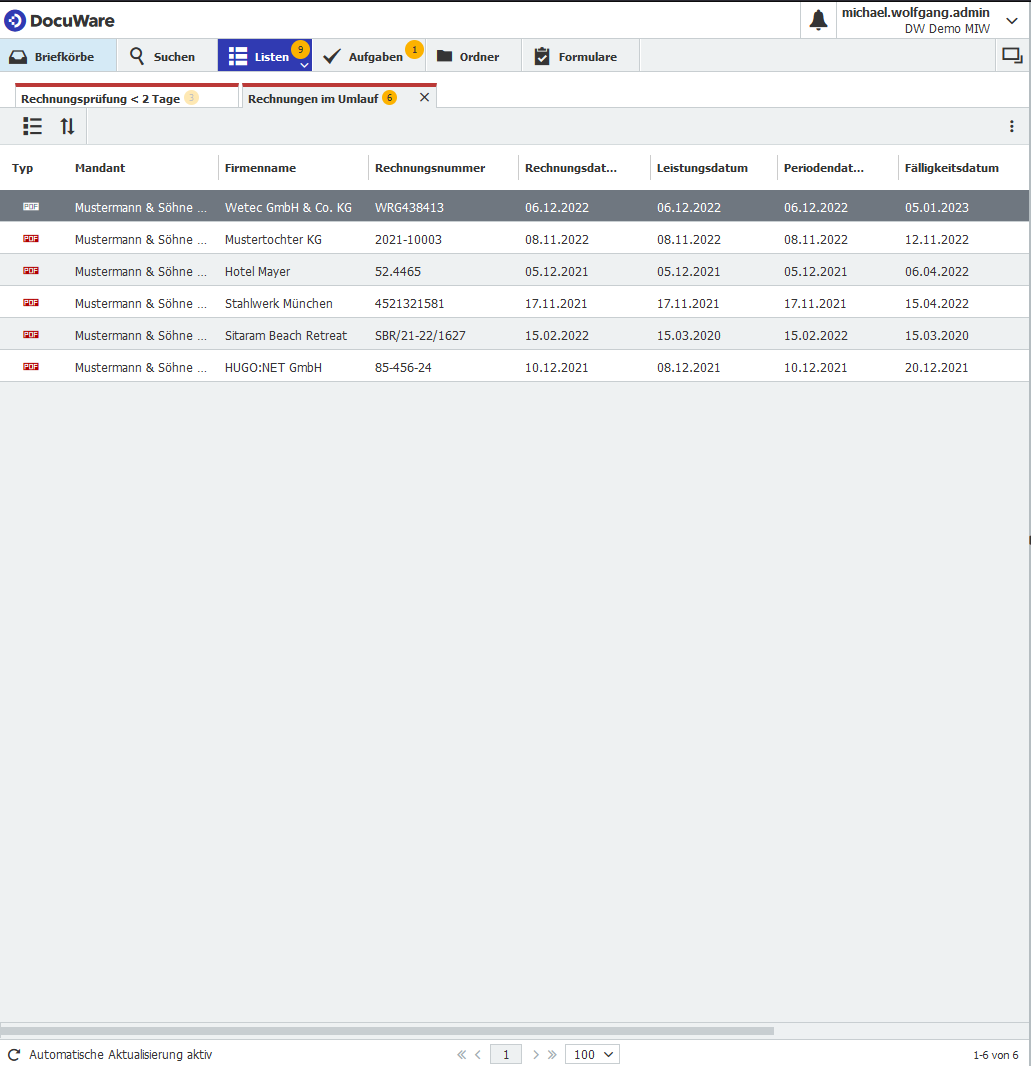This screenshot has width=1031, height=1066.
Task: Click the DocuWare logo
Action: 59,20
